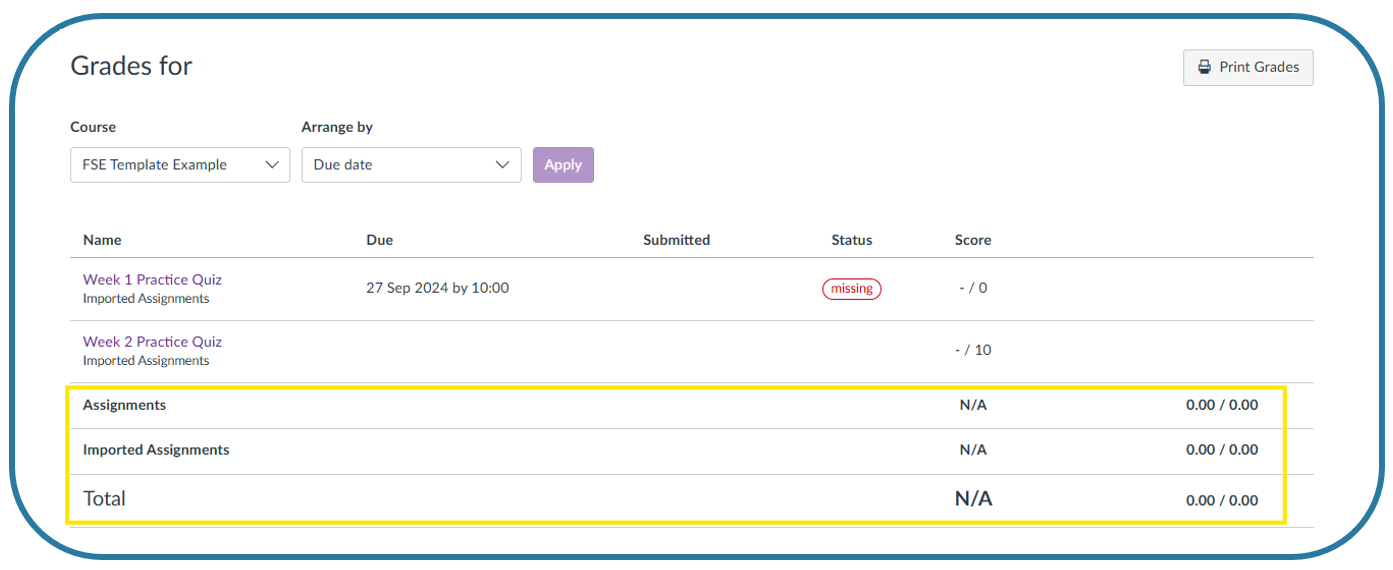Screen dimensions: 1393x570
Task: Click the Name column header
Action: (x=102, y=240)
